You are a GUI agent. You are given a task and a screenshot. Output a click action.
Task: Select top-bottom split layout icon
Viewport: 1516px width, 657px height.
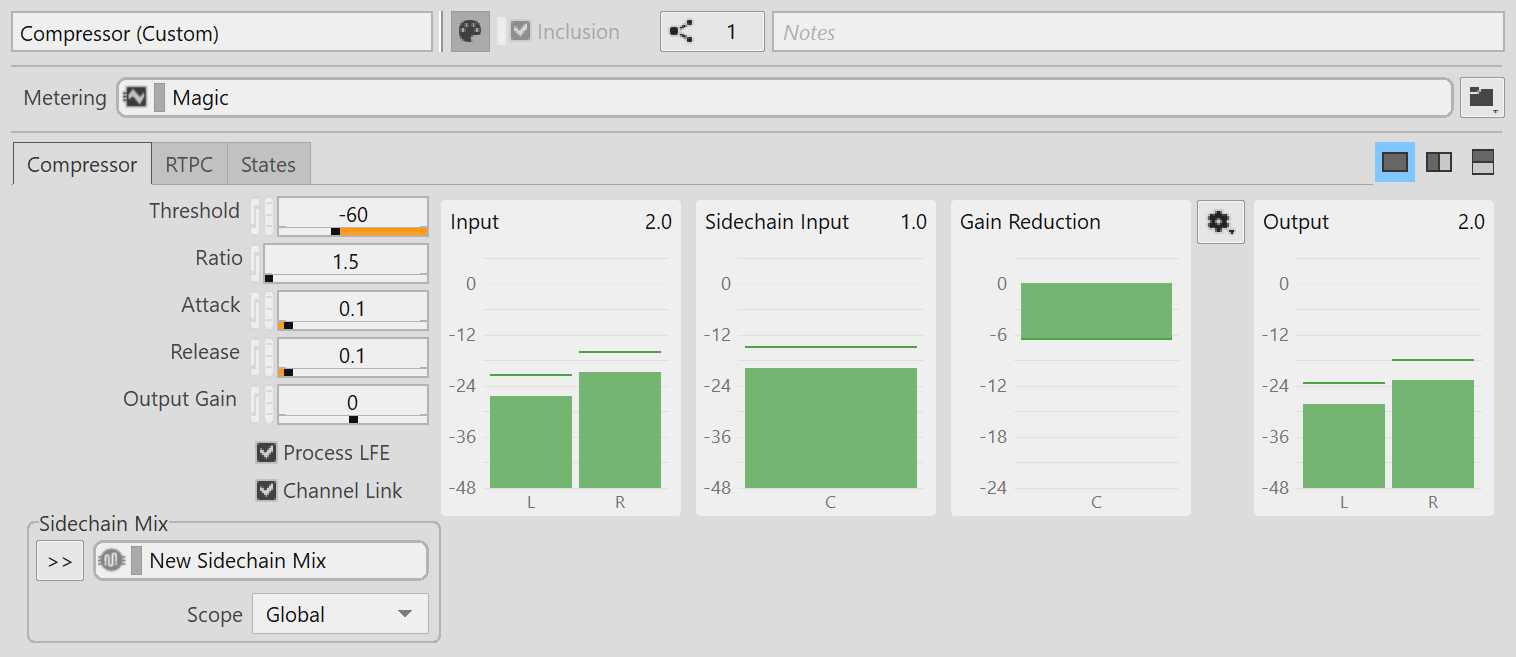(1483, 162)
